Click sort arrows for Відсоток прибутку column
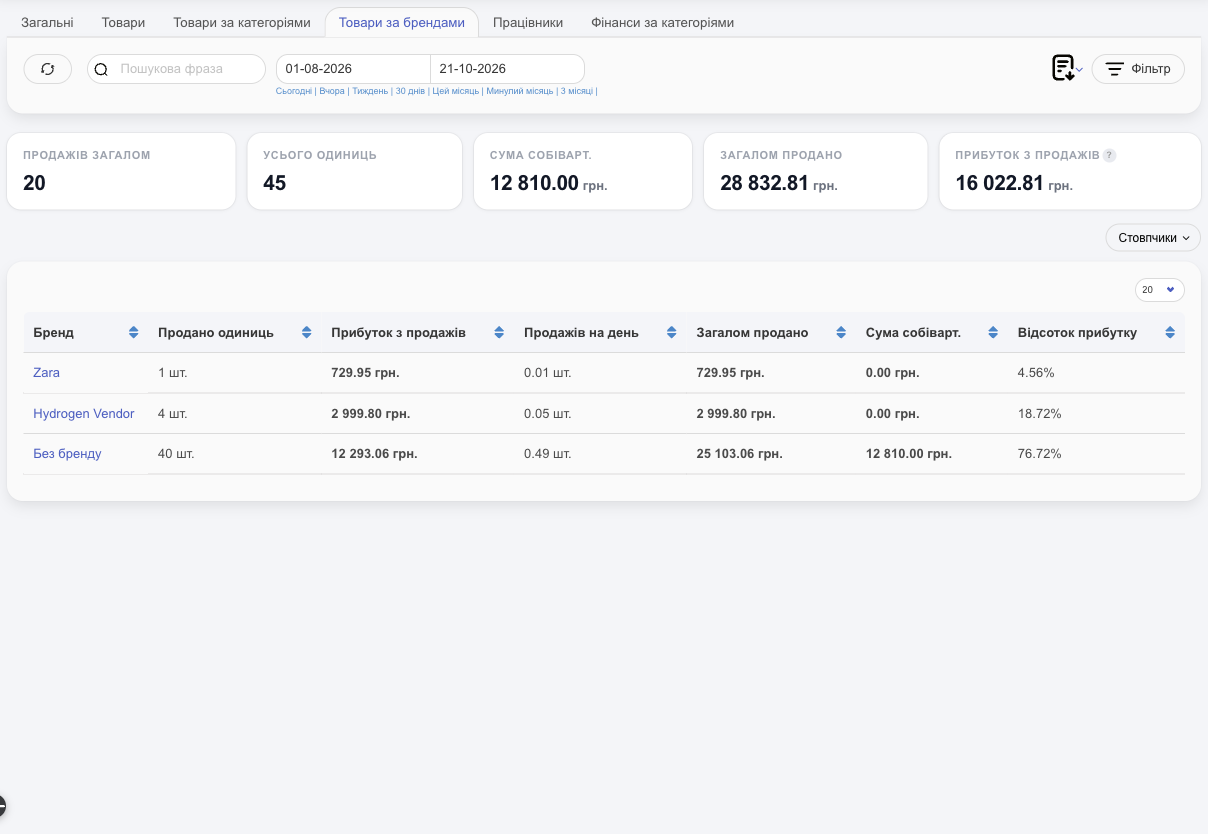1208x834 pixels. 1170,333
